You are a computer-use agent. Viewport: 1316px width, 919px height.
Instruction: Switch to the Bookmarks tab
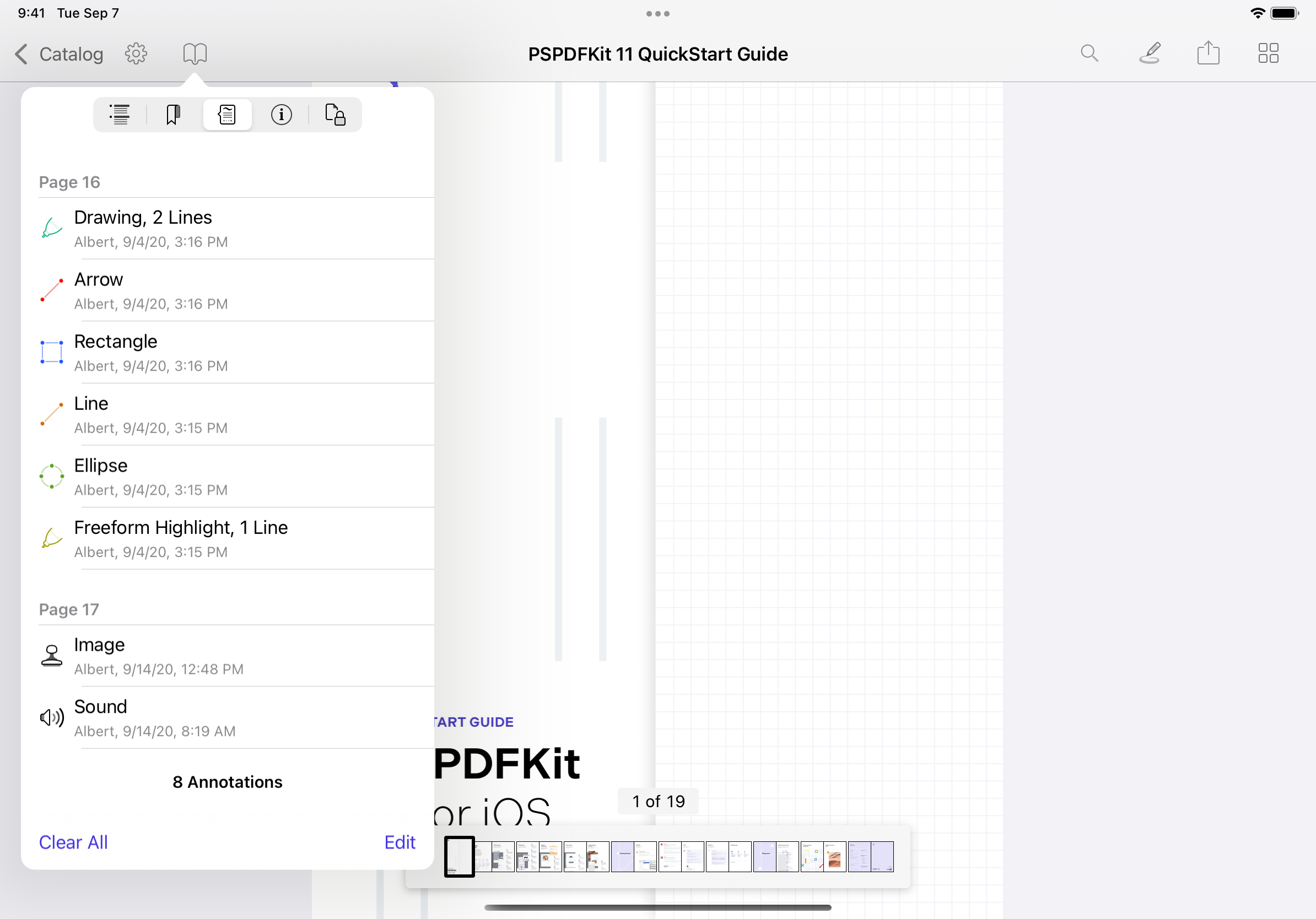pyautogui.click(x=173, y=114)
